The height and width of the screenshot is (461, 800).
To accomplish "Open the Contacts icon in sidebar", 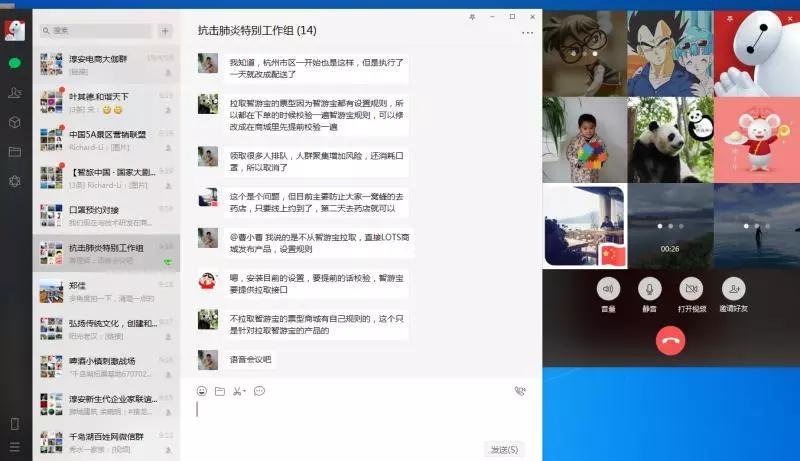I will [15, 92].
